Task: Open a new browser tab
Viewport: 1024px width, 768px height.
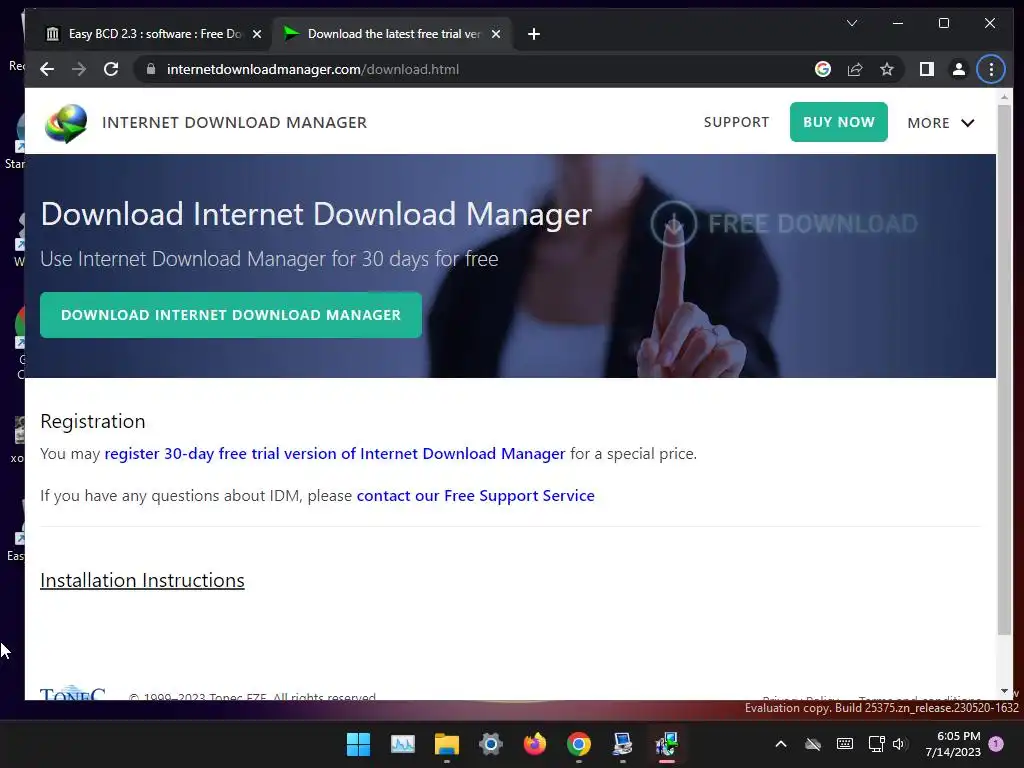Action: (534, 34)
